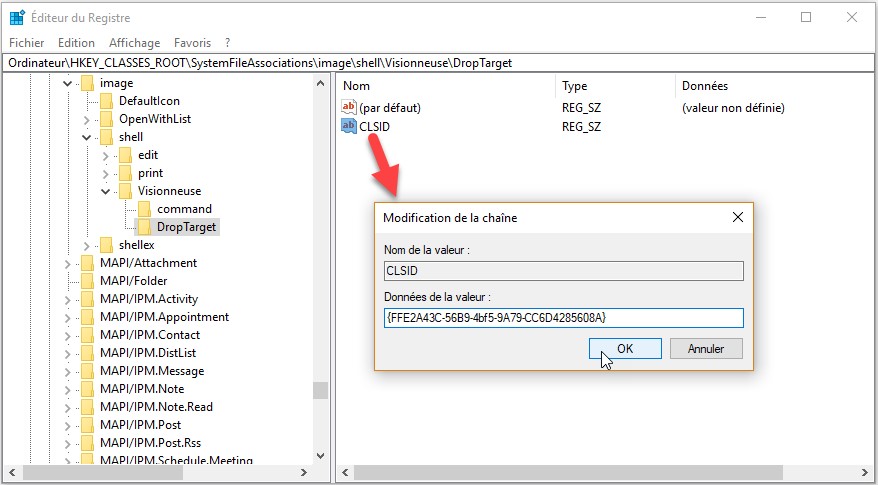Open the Edition menu
Image resolution: width=878 pixels, height=485 pixels.
pos(76,43)
